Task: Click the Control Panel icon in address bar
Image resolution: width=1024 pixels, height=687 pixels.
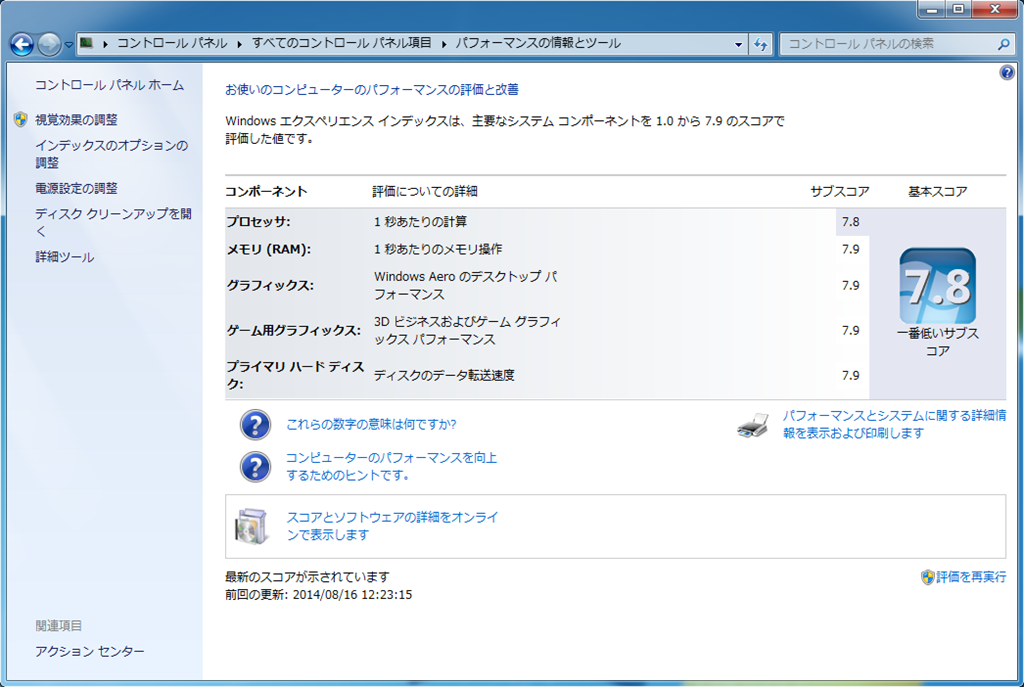Action: [x=87, y=43]
